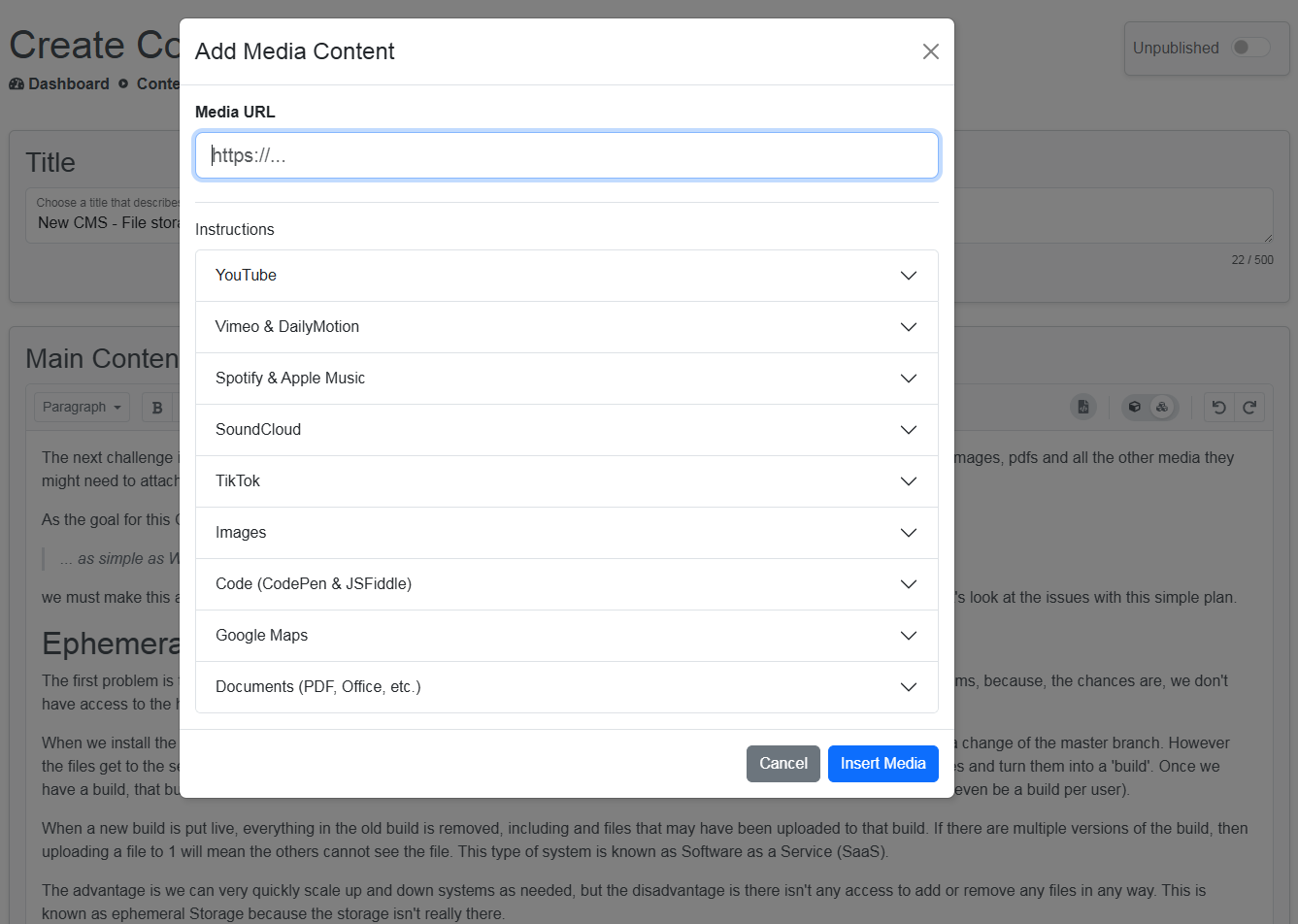
Task: Expand the Documents (PDF, Office, etc.) section
Action: 567,686
